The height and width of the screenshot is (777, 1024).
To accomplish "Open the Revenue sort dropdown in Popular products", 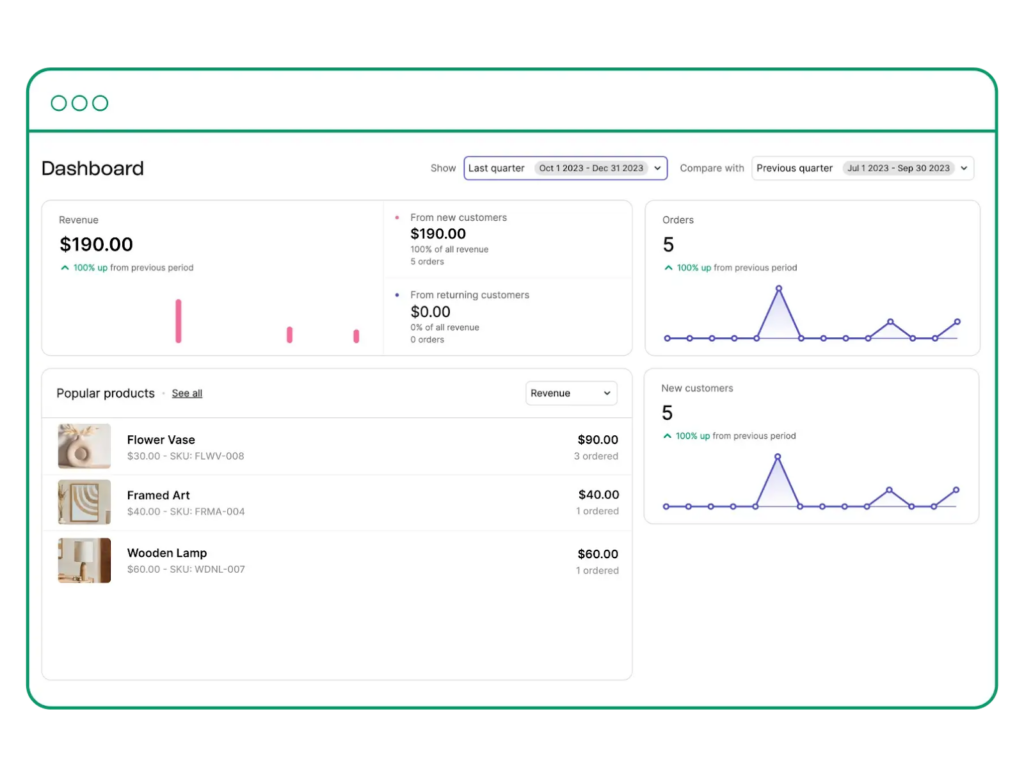I will (571, 393).
